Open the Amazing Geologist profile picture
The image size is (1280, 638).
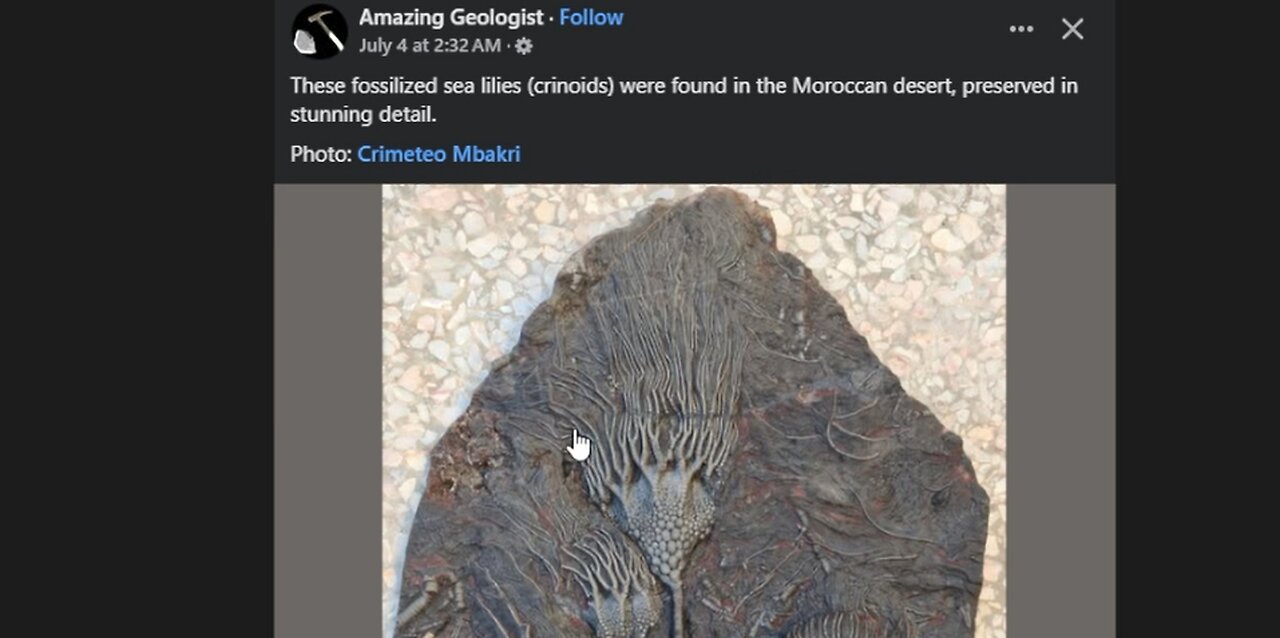[320, 31]
